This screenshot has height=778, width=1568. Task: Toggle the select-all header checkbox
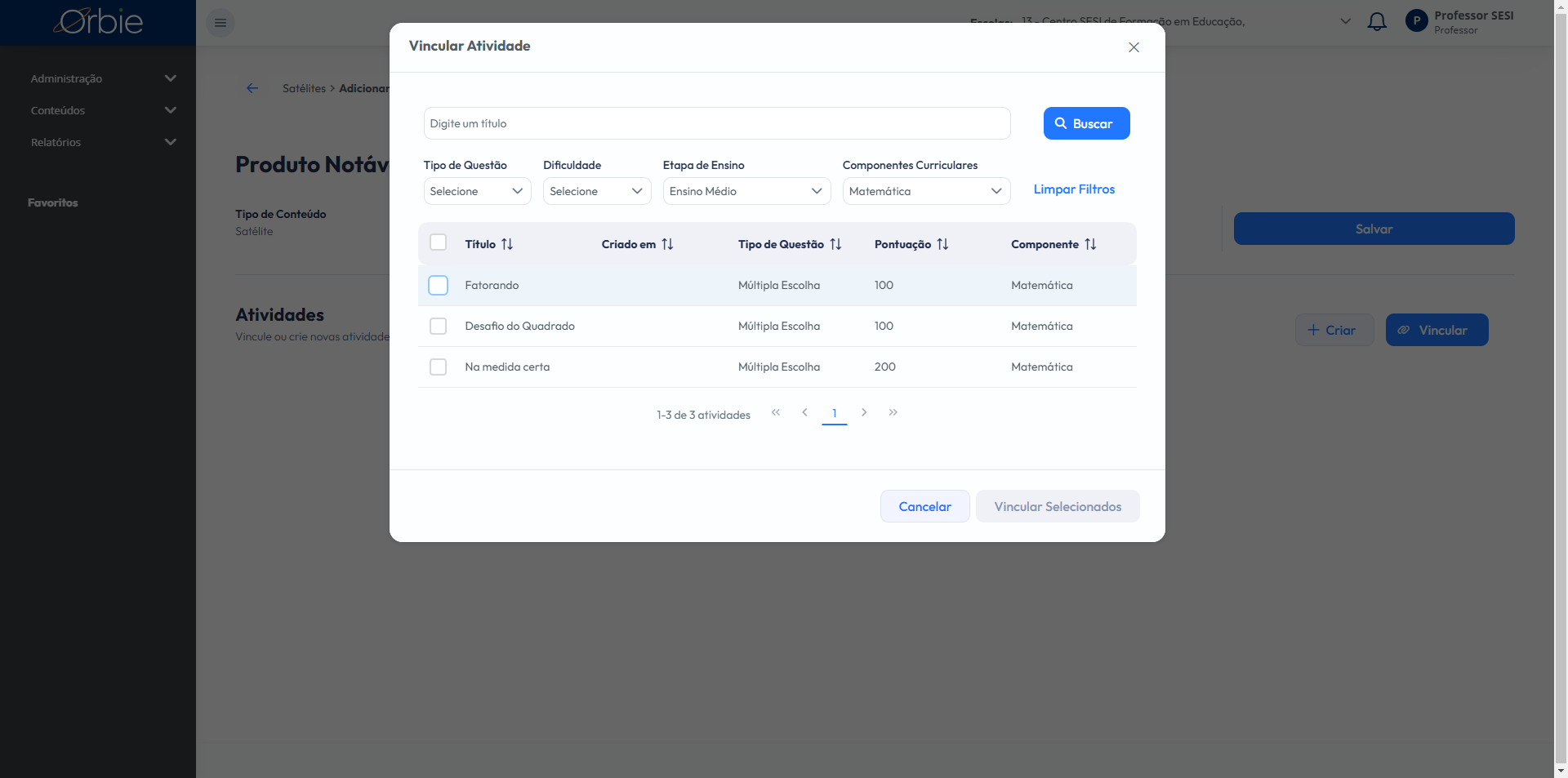(439, 242)
